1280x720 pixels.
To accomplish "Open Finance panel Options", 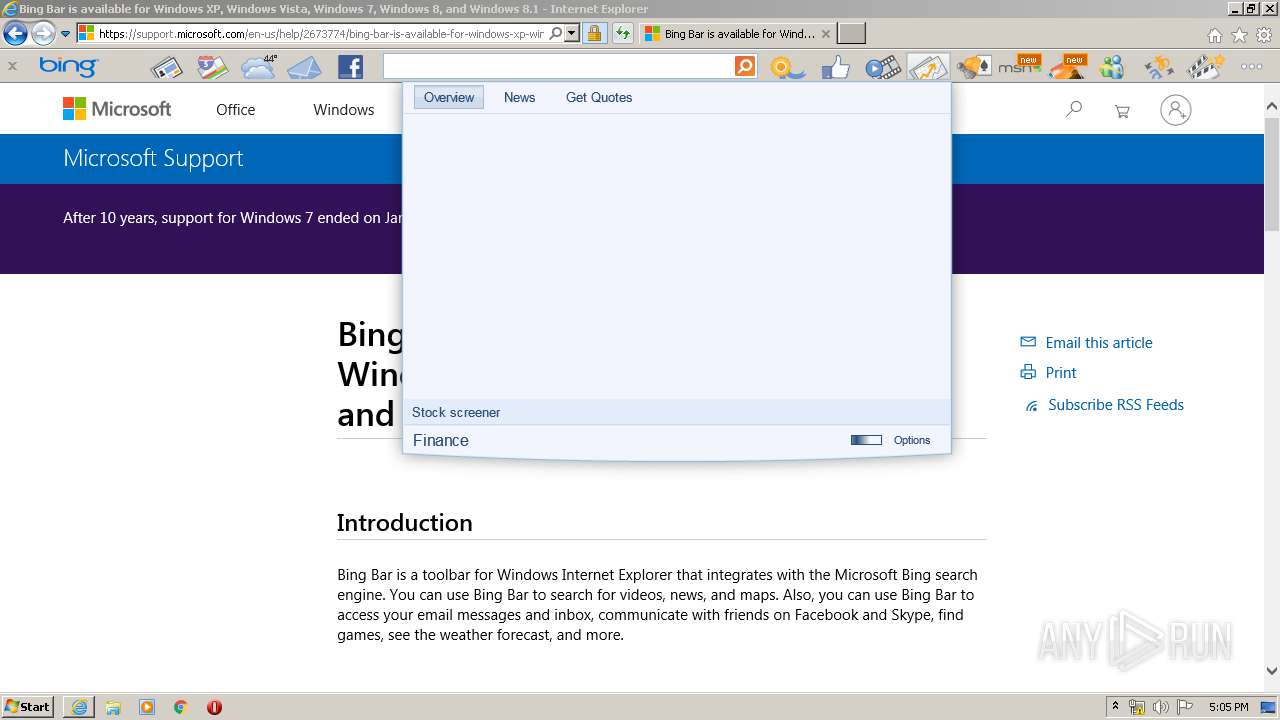I will point(912,440).
